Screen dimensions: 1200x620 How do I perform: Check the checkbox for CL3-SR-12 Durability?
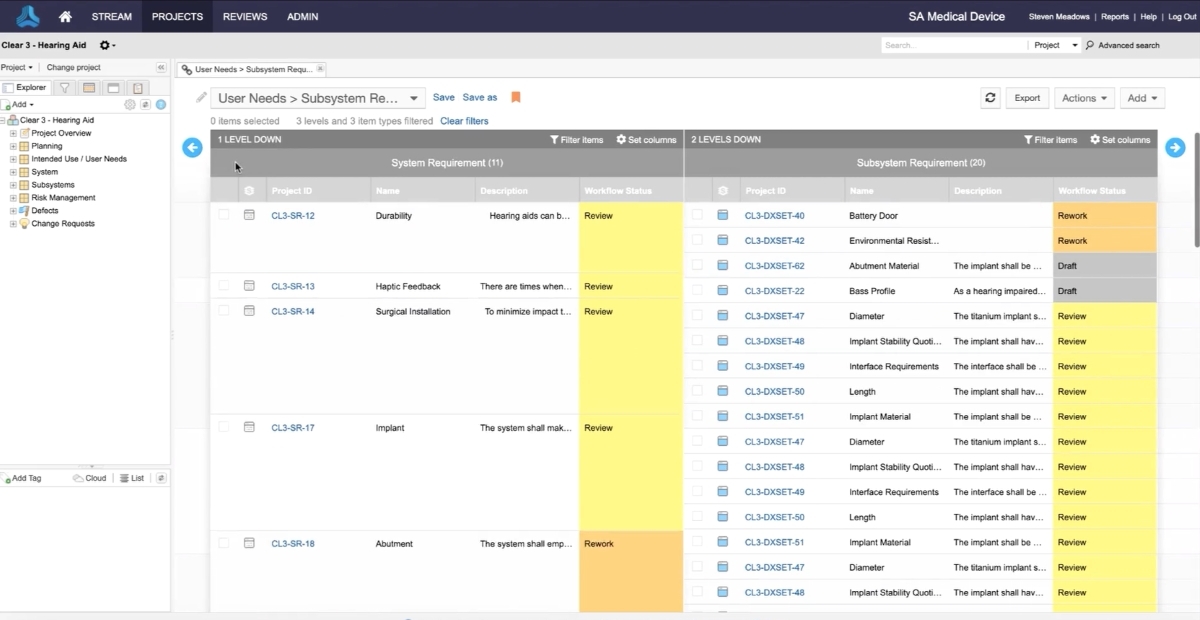tap(224, 215)
